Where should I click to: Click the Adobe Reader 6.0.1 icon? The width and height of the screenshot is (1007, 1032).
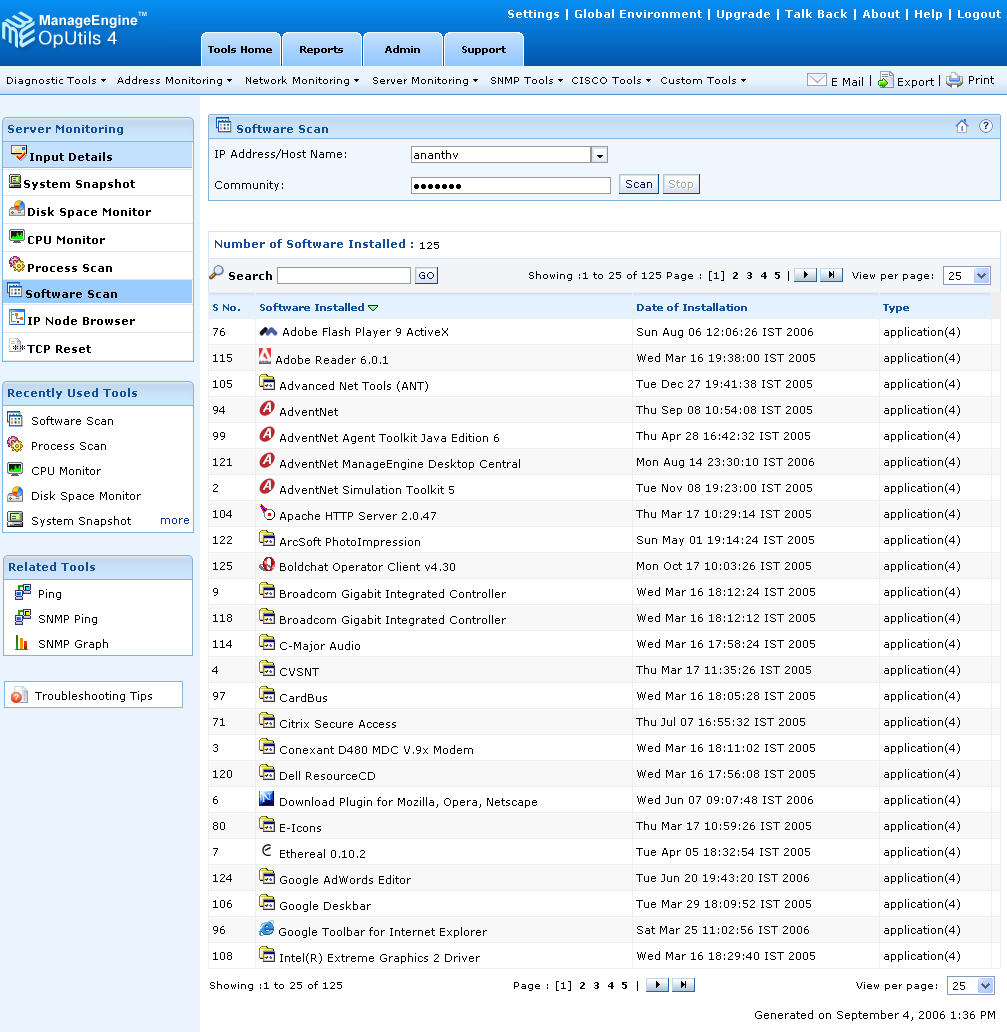[265, 357]
